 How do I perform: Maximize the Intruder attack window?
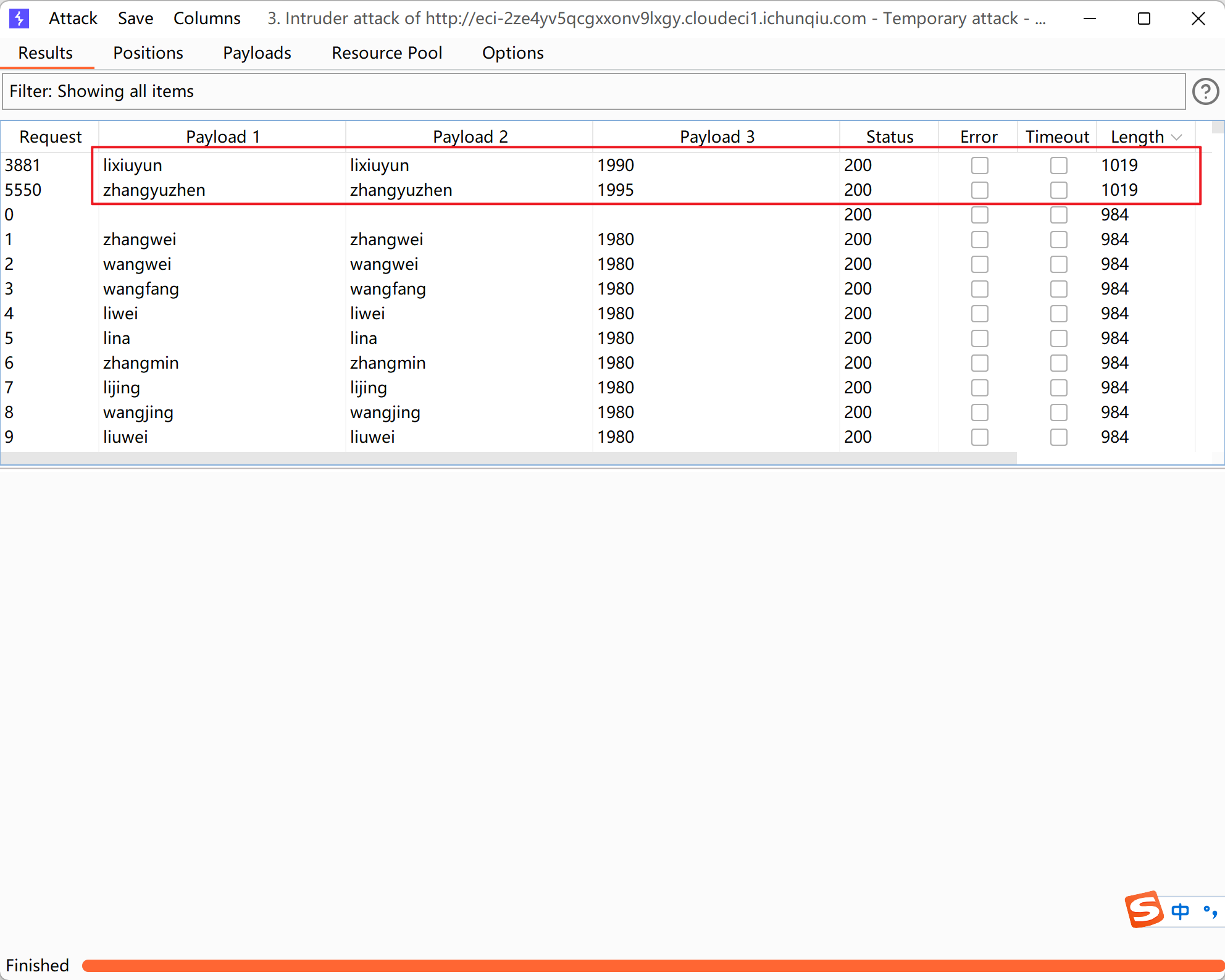click(1143, 19)
